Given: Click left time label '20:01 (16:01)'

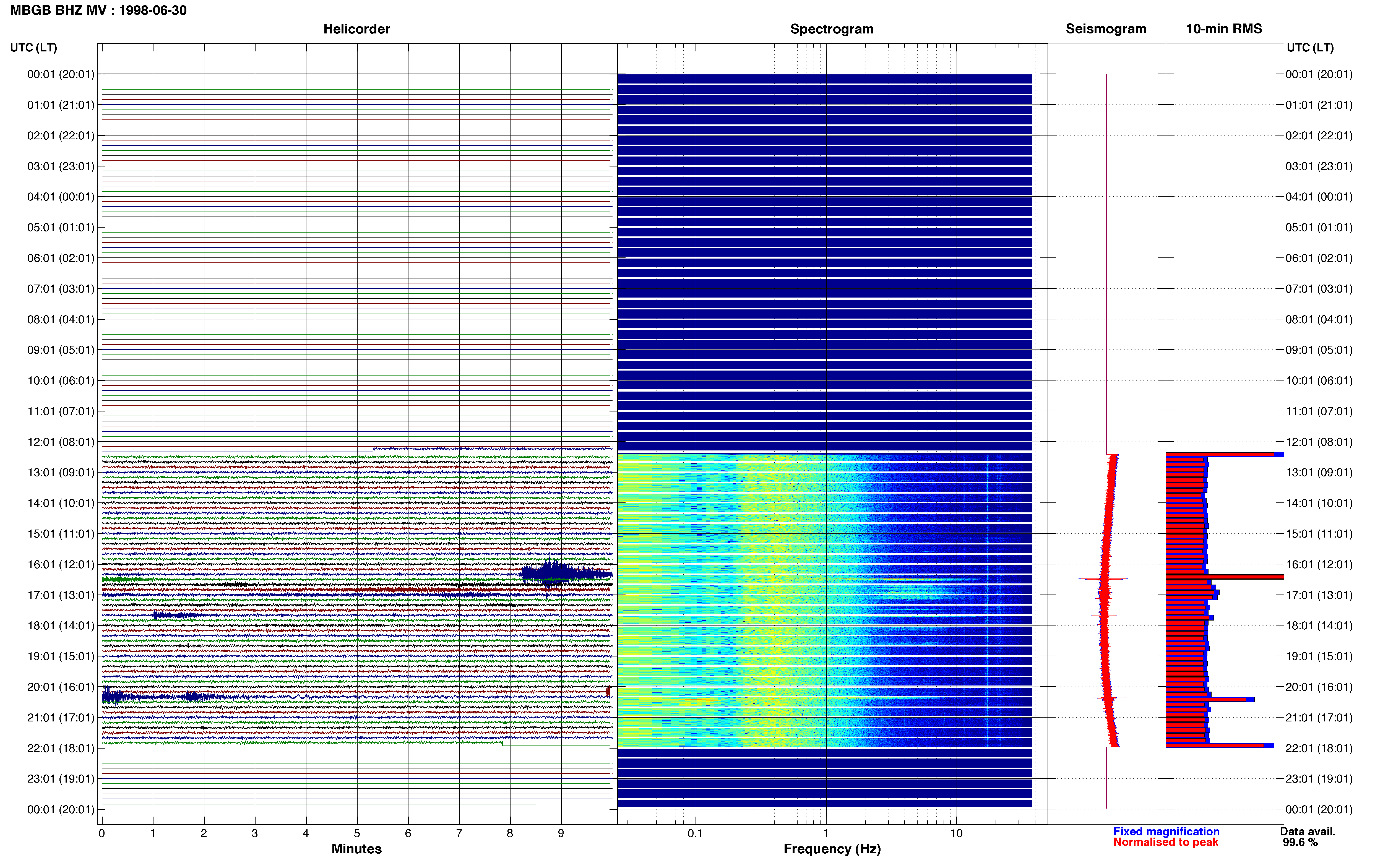Looking at the screenshot, I should [61, 687].
